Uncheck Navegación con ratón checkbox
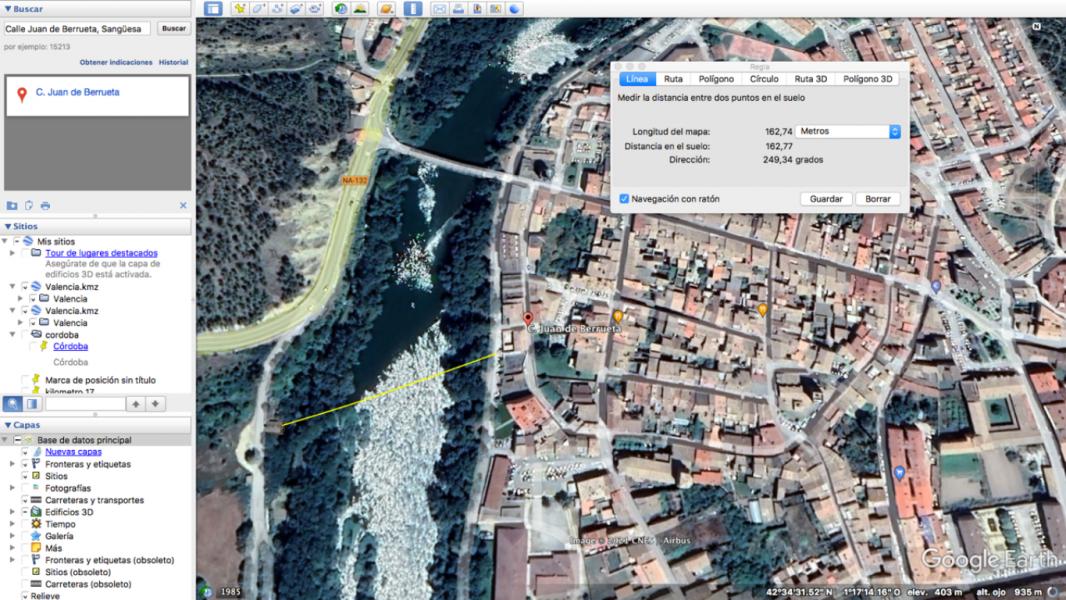 pyautogui.click(x=624, y=199)
